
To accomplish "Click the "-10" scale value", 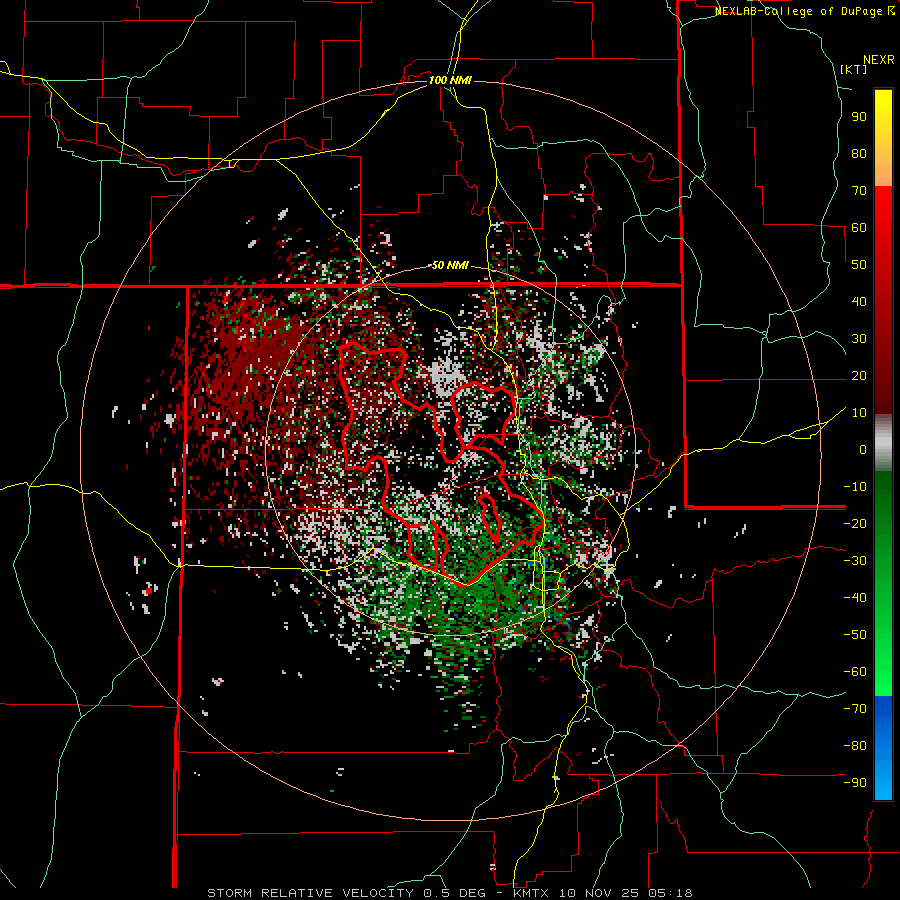I will pos(855,487).
